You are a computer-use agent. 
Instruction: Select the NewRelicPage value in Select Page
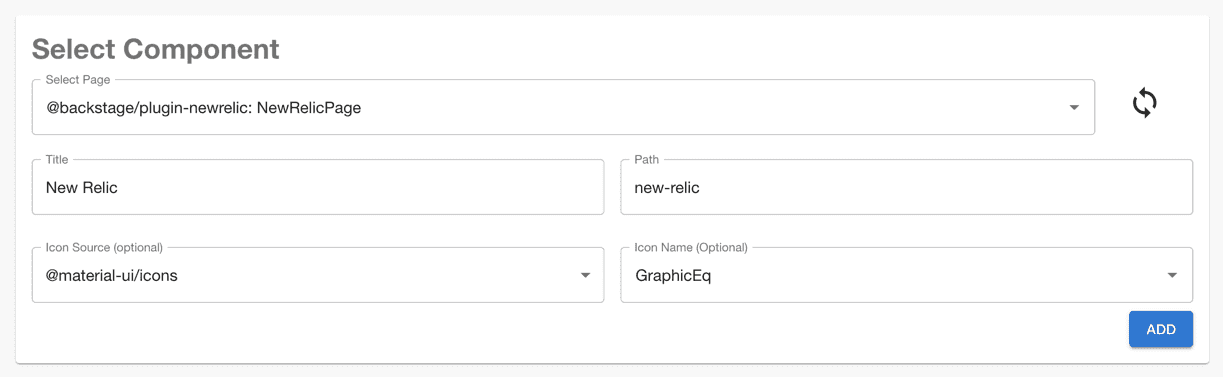pos(203,108)
